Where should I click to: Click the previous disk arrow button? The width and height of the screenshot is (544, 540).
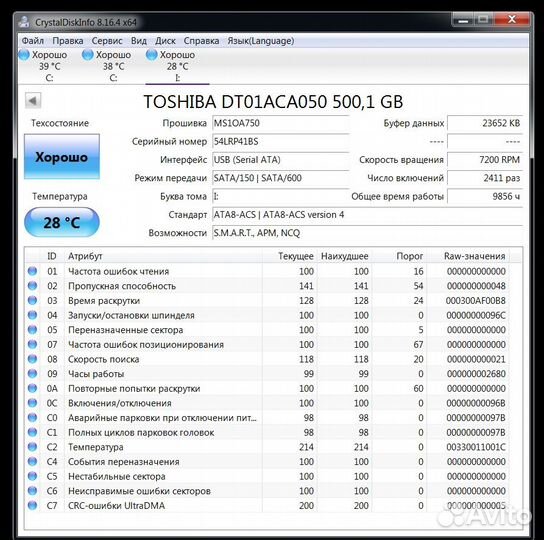(33, 101)
